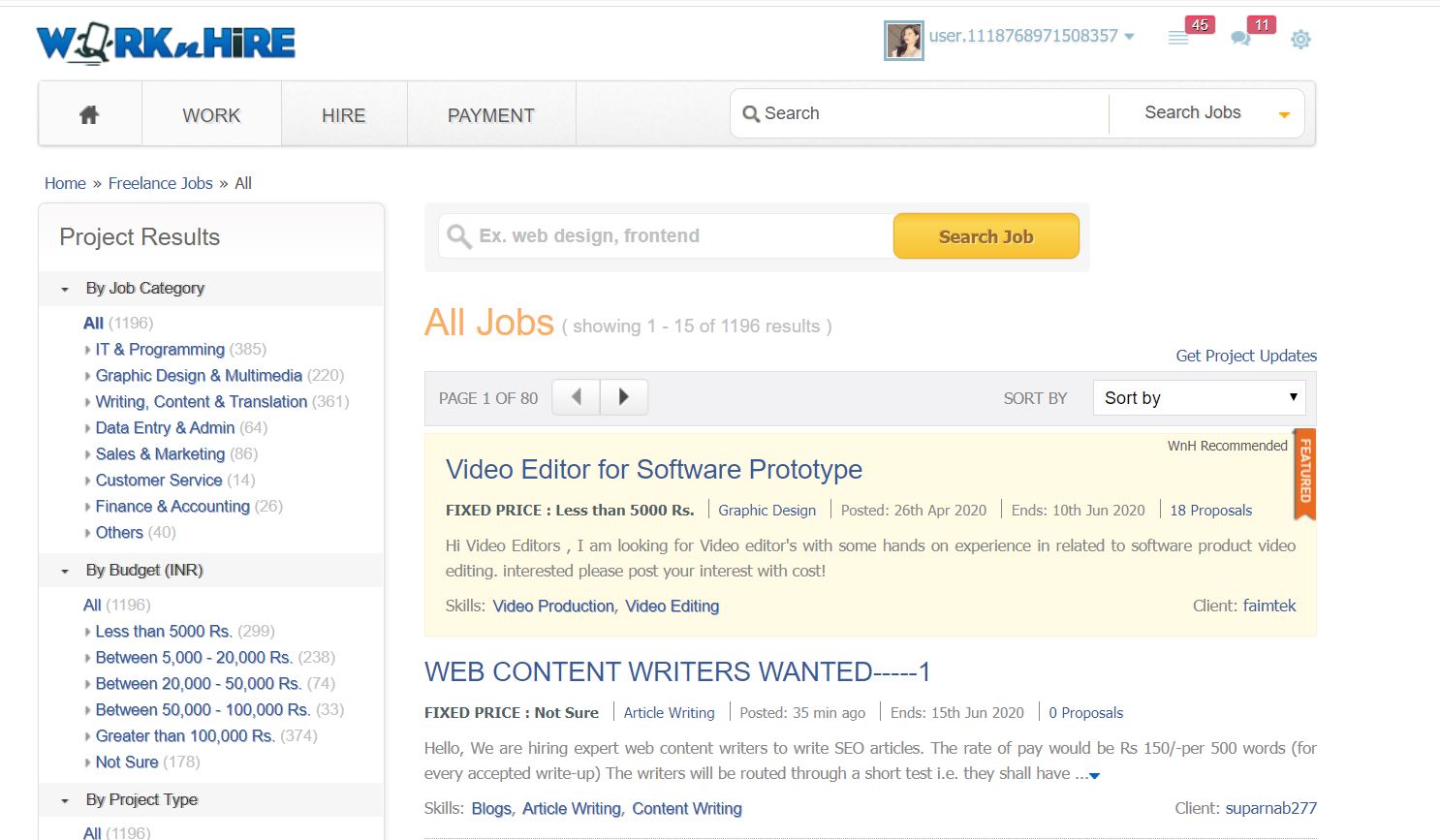
Task: Filter budget Greater than 100,000 Rs.
Action: click(185, 735)
